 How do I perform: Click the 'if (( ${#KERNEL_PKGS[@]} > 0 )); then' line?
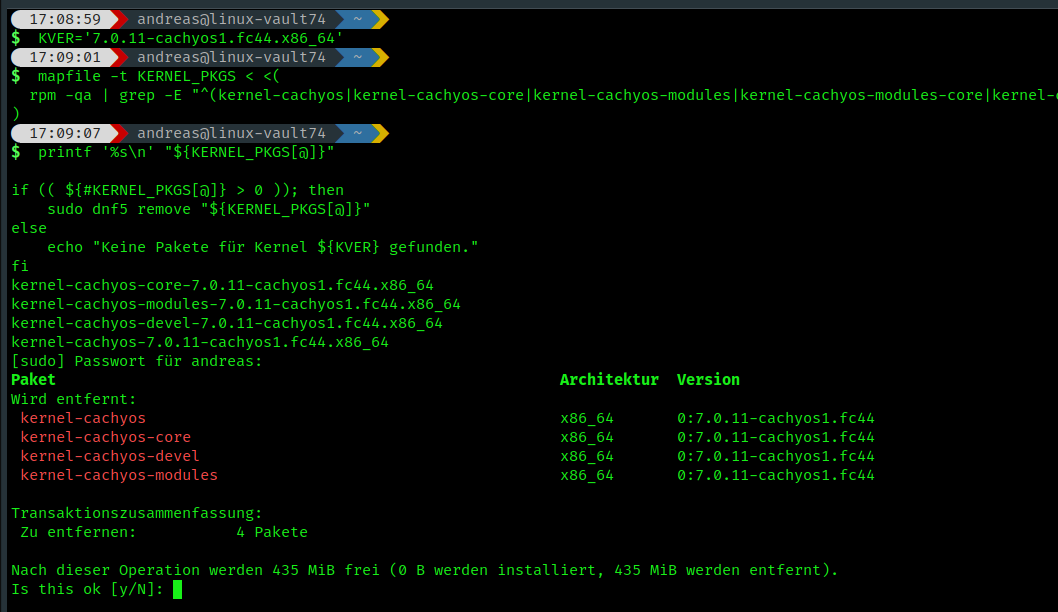pos(177,190)
